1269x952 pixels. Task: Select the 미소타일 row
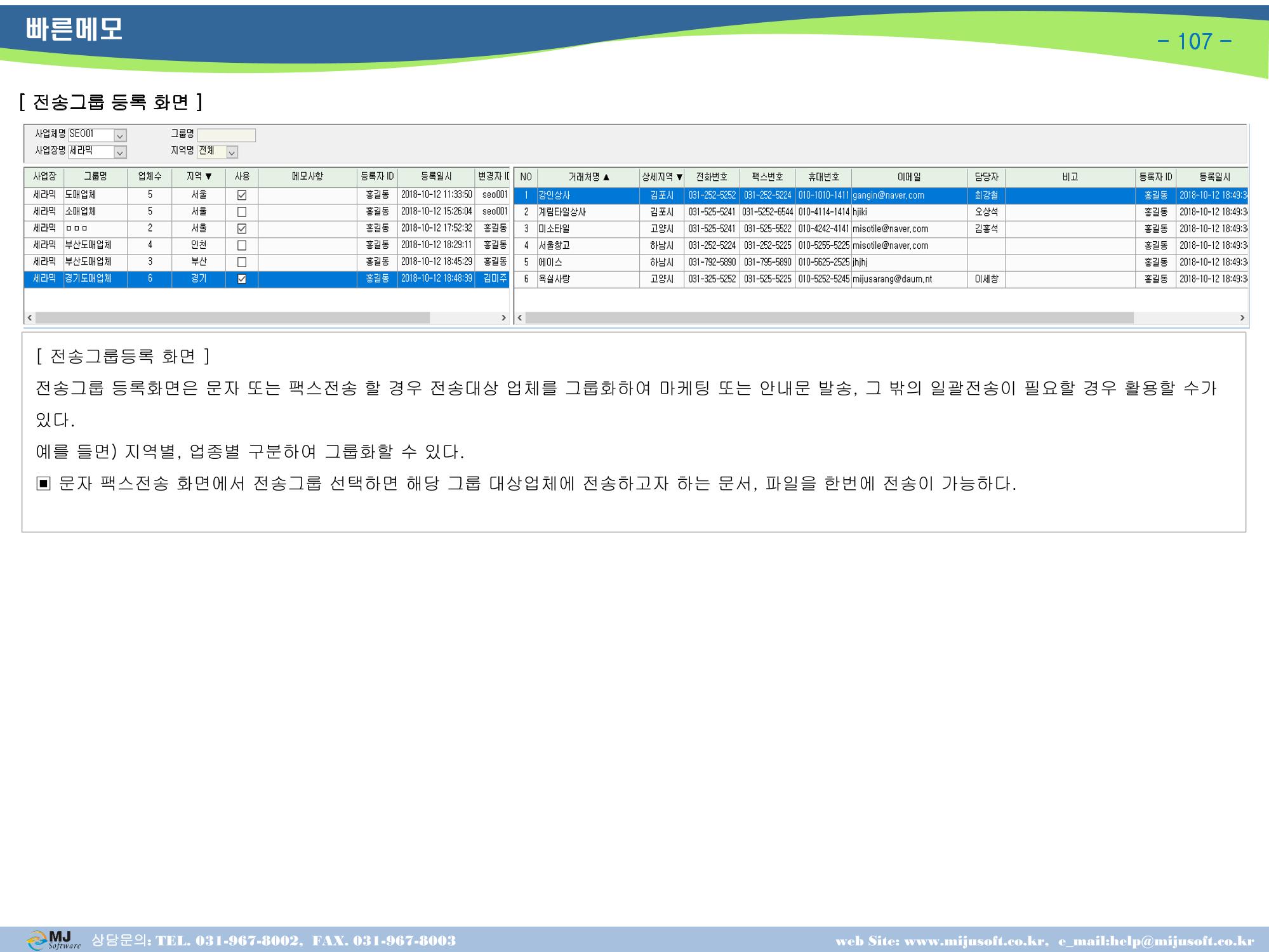pyautogui.click(x=881, y=228)
